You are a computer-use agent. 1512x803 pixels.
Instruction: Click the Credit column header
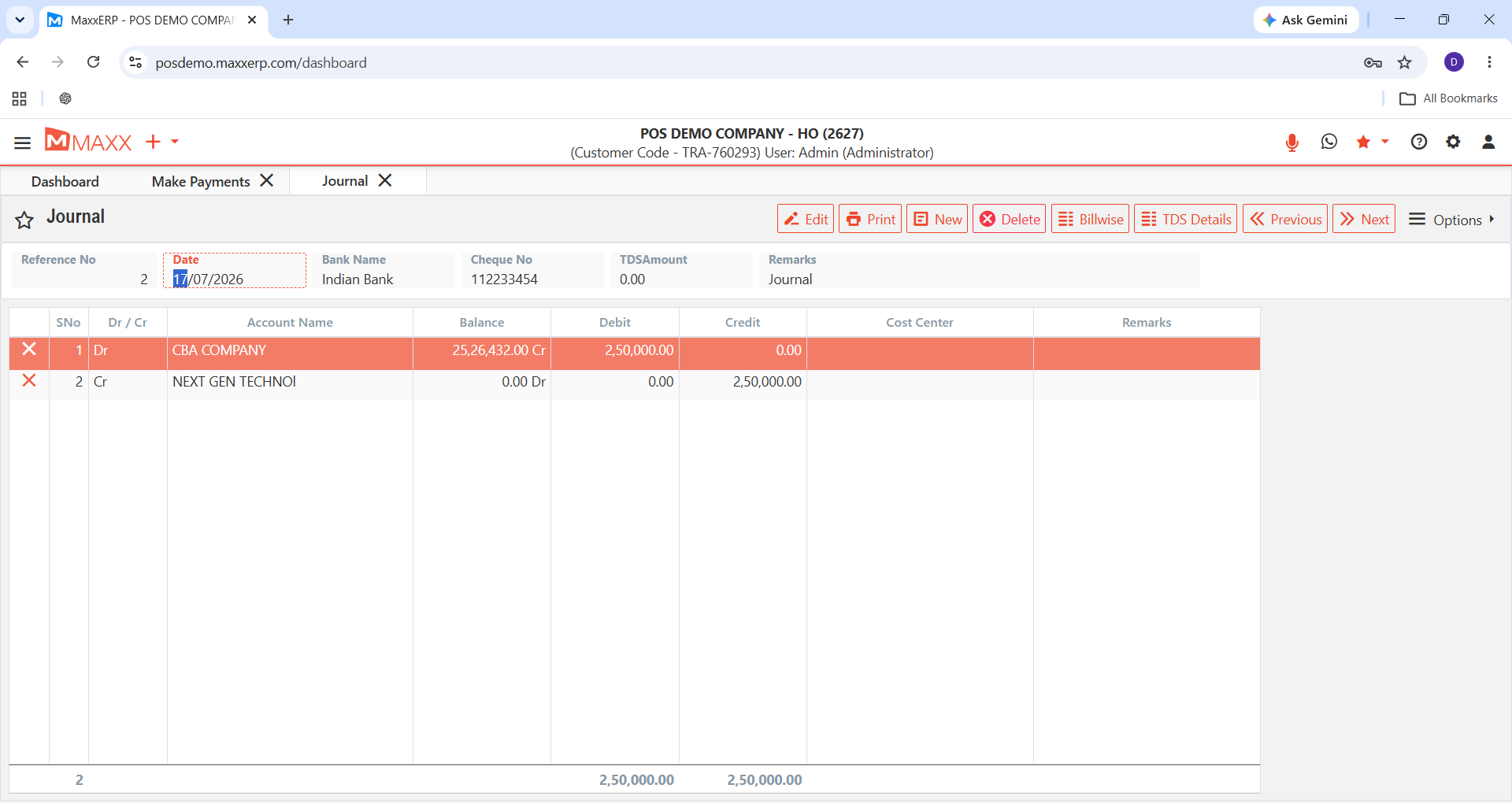(743, 323)
